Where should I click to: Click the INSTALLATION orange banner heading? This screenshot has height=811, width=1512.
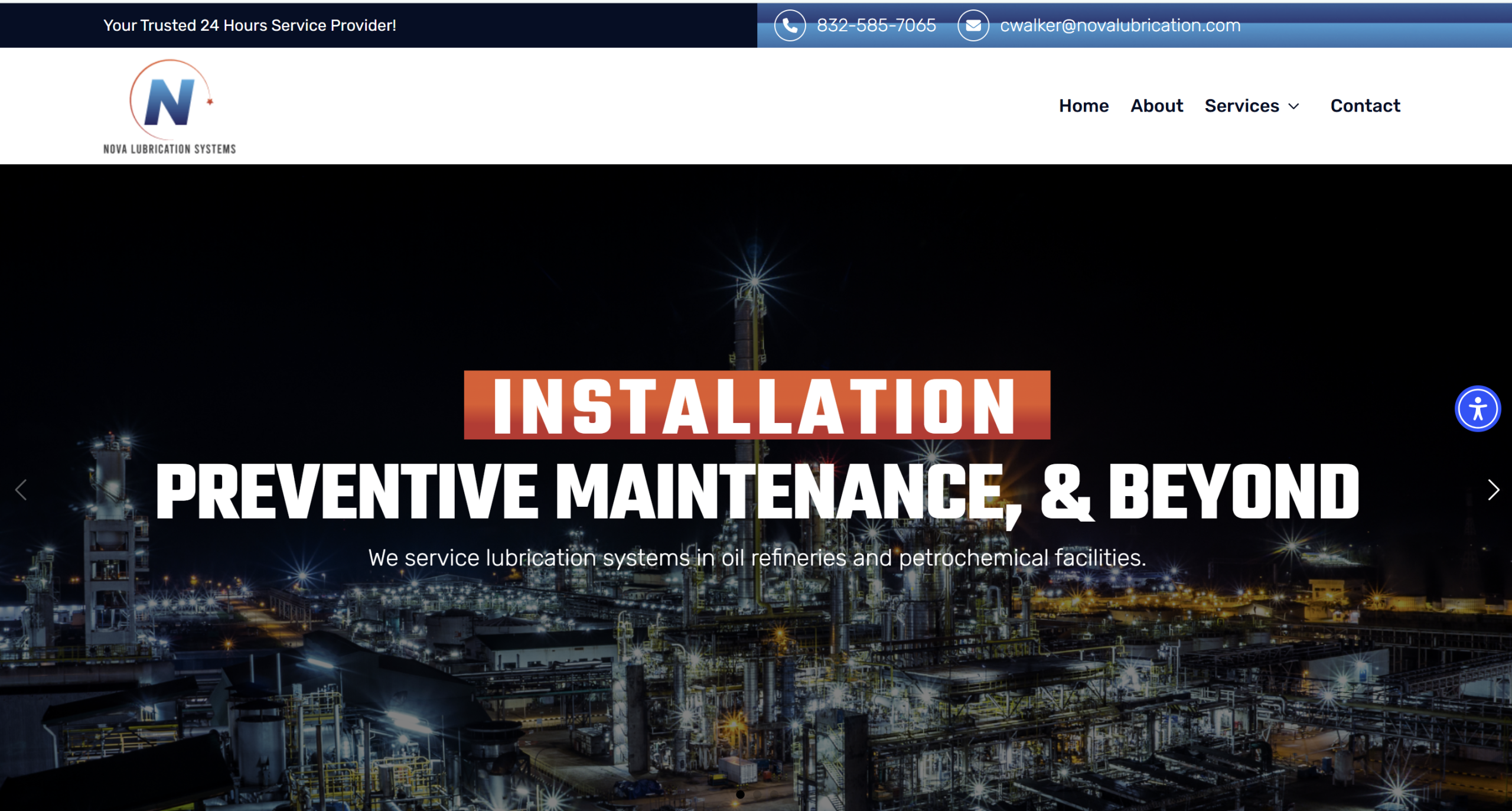click(x=757, y=405)
